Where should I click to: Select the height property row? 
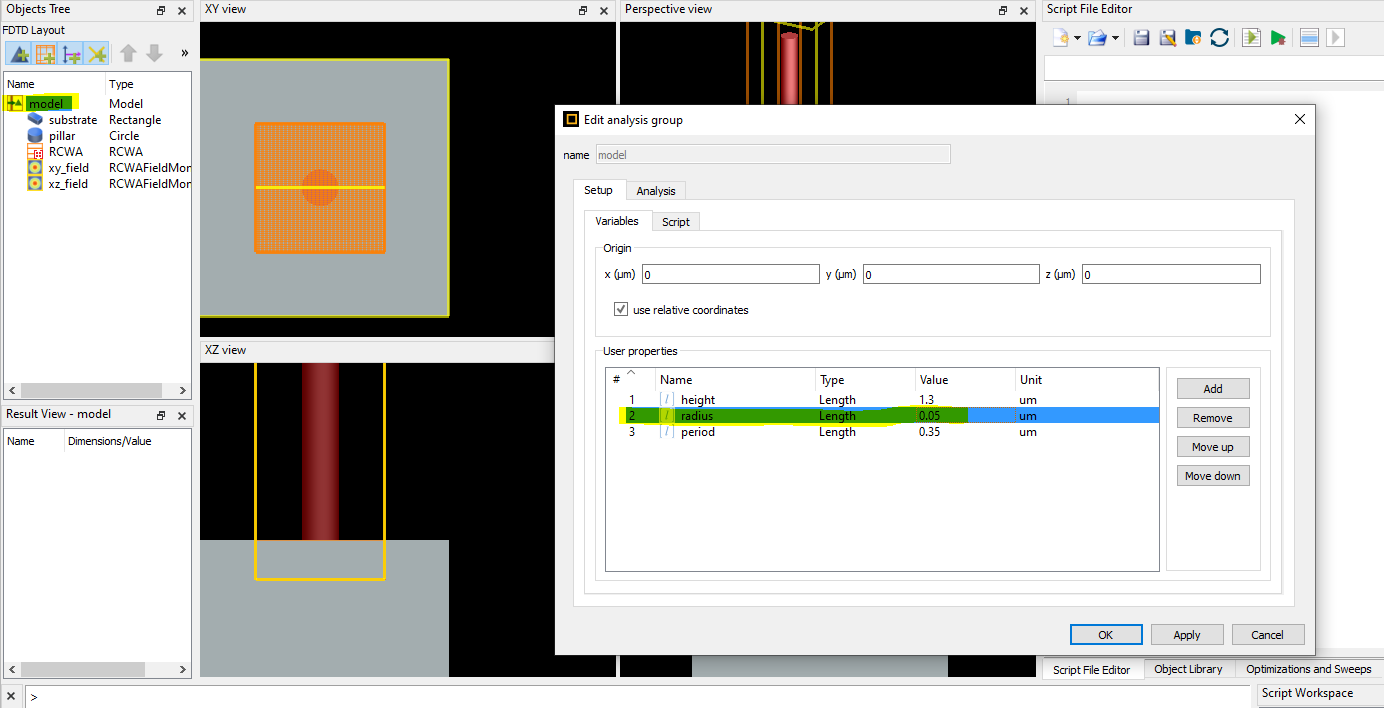tap(883, 400)
